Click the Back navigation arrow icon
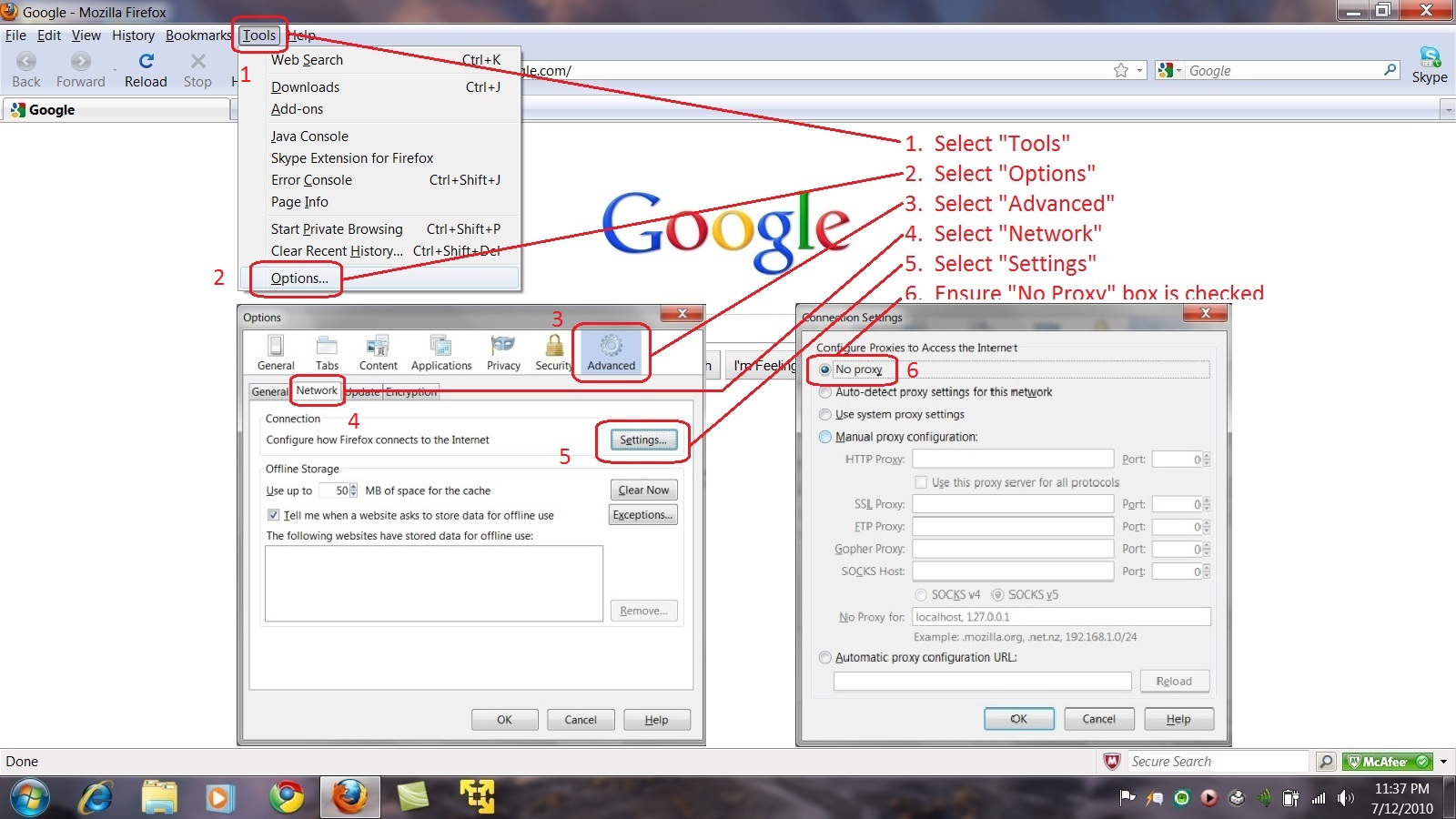Image resolution: width=1456 pixels, height=819 pixels. click(26, 61)
